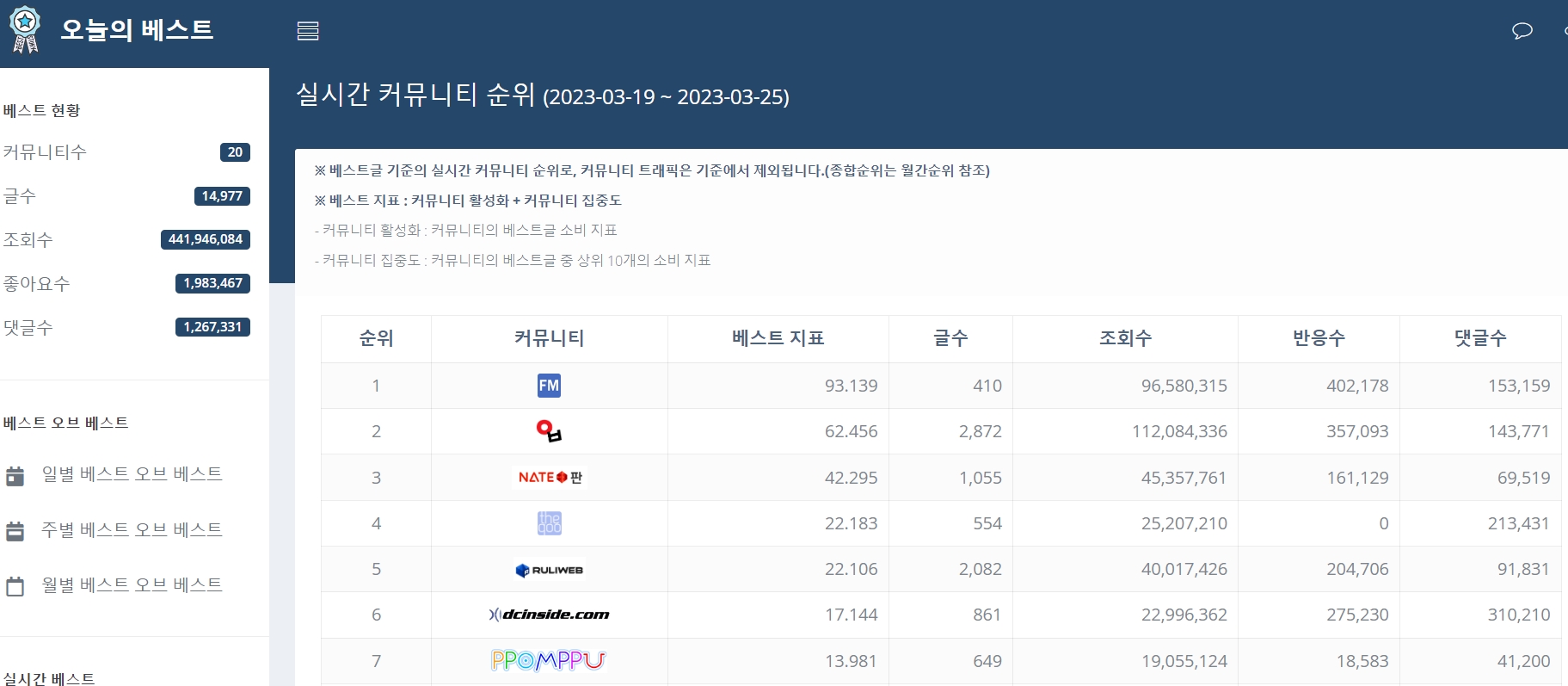Open the NATE 판 community logo

(x=550, y=477)
